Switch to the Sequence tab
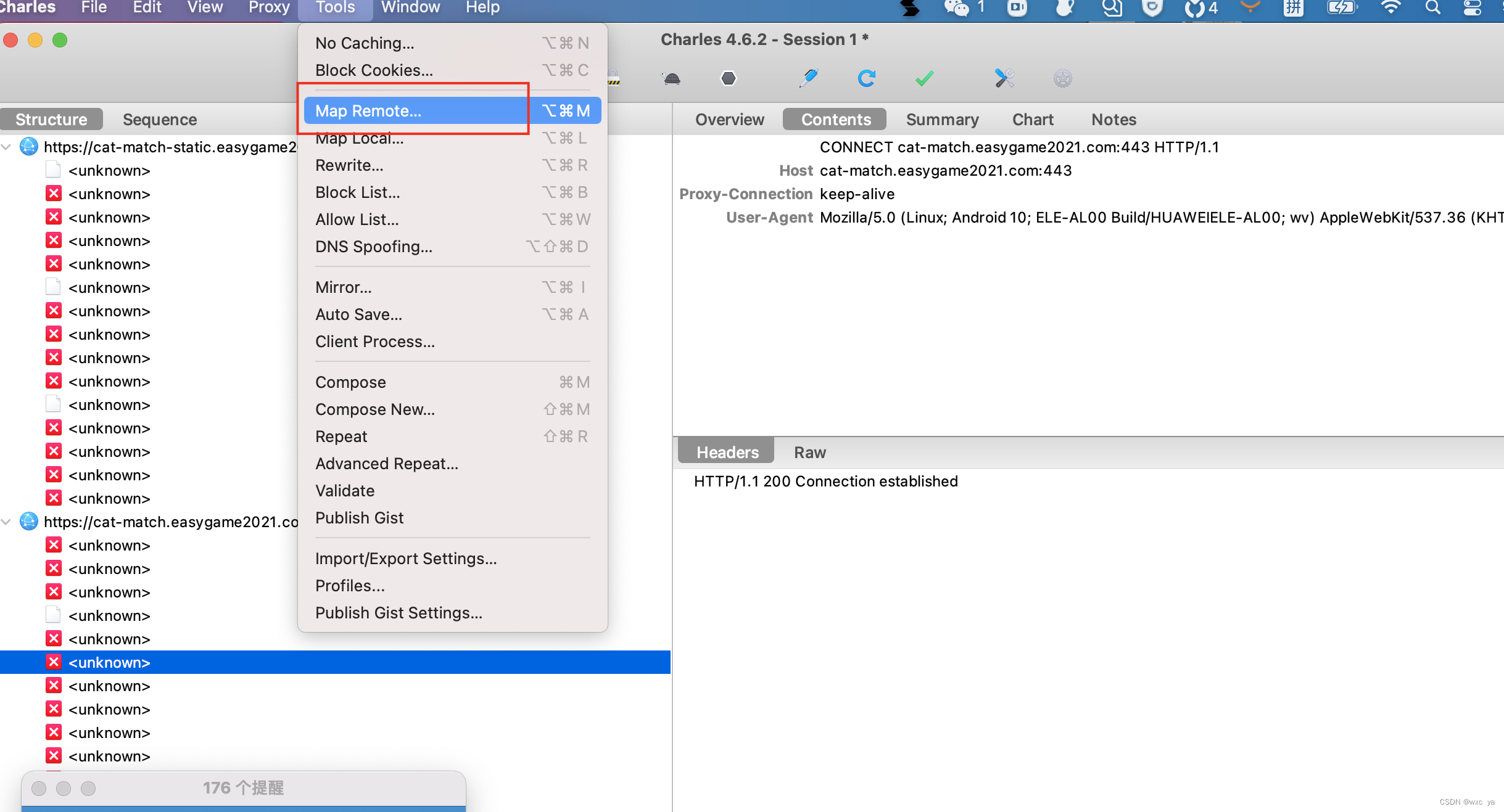Image resolution: width=1504 pixels, height=812 pixels. coord(160,120)
